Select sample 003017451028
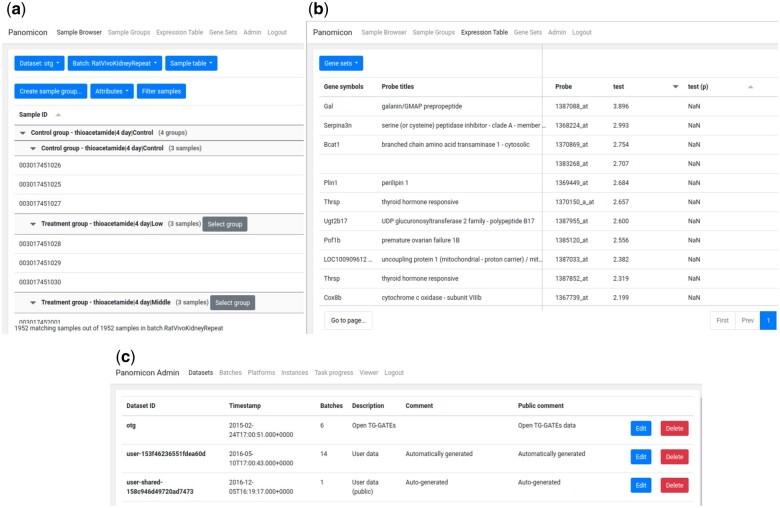The image size is (780, 508). click(x=40, y=244)
